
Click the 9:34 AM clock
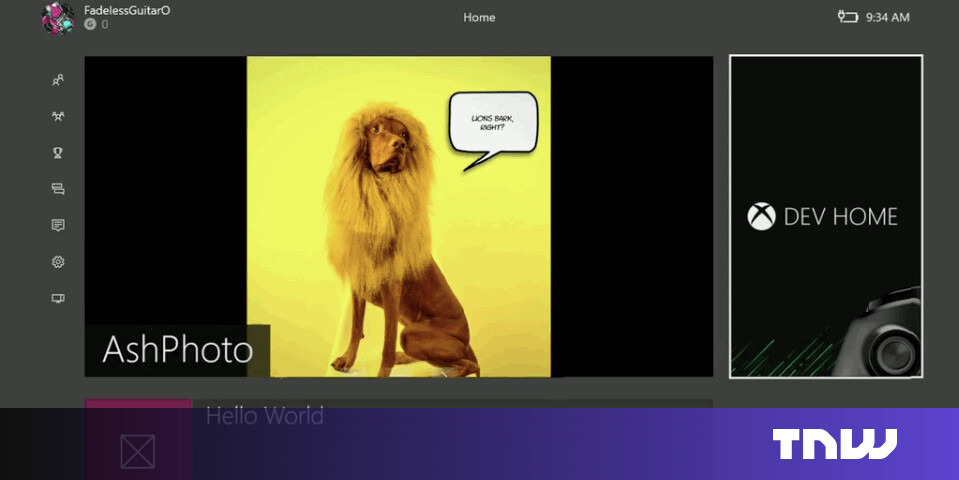(887, 17)
